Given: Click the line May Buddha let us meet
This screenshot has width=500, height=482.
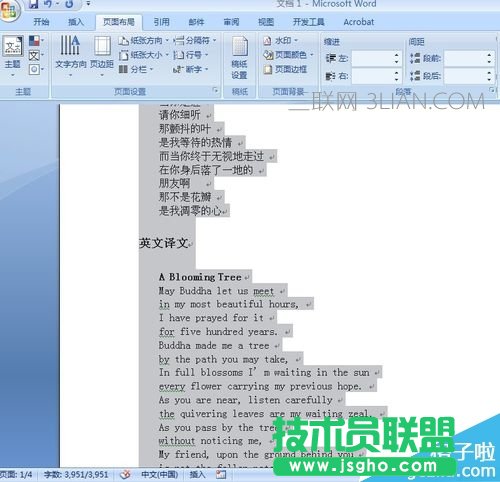Looking at the screenshot, I should click(x=216, y=291).
